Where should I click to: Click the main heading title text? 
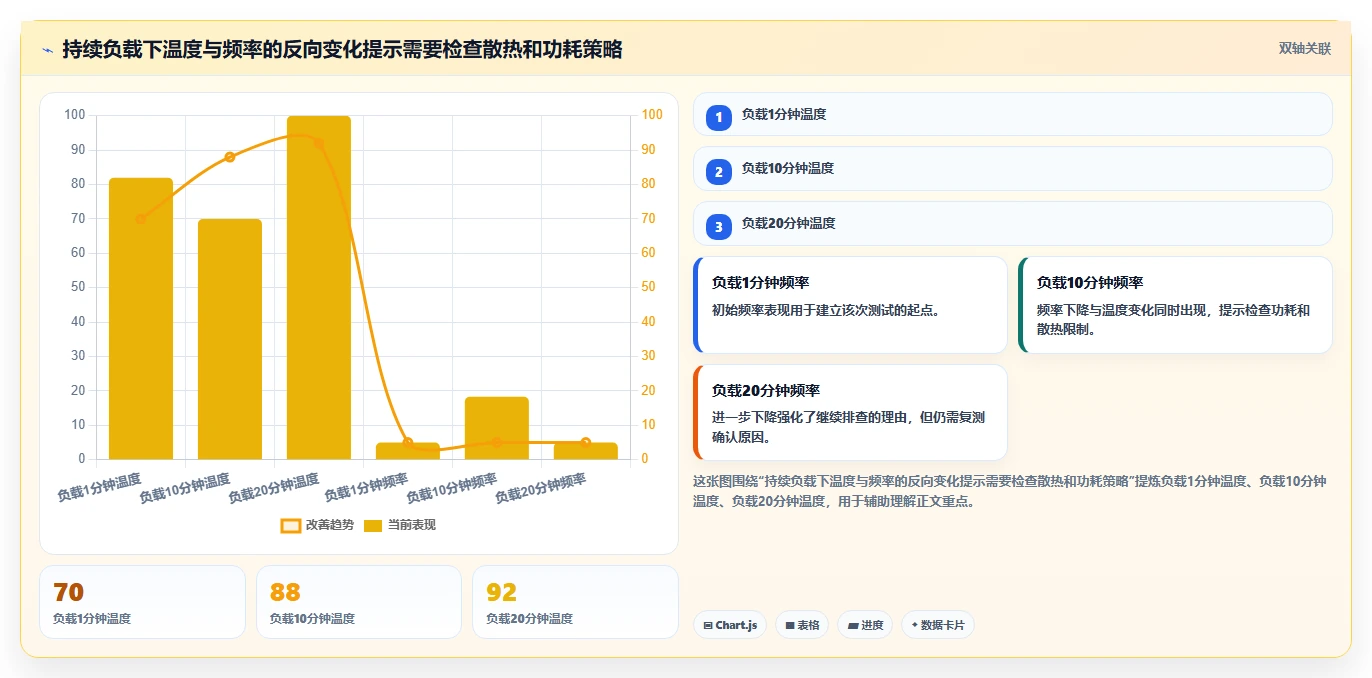[342, 49]
